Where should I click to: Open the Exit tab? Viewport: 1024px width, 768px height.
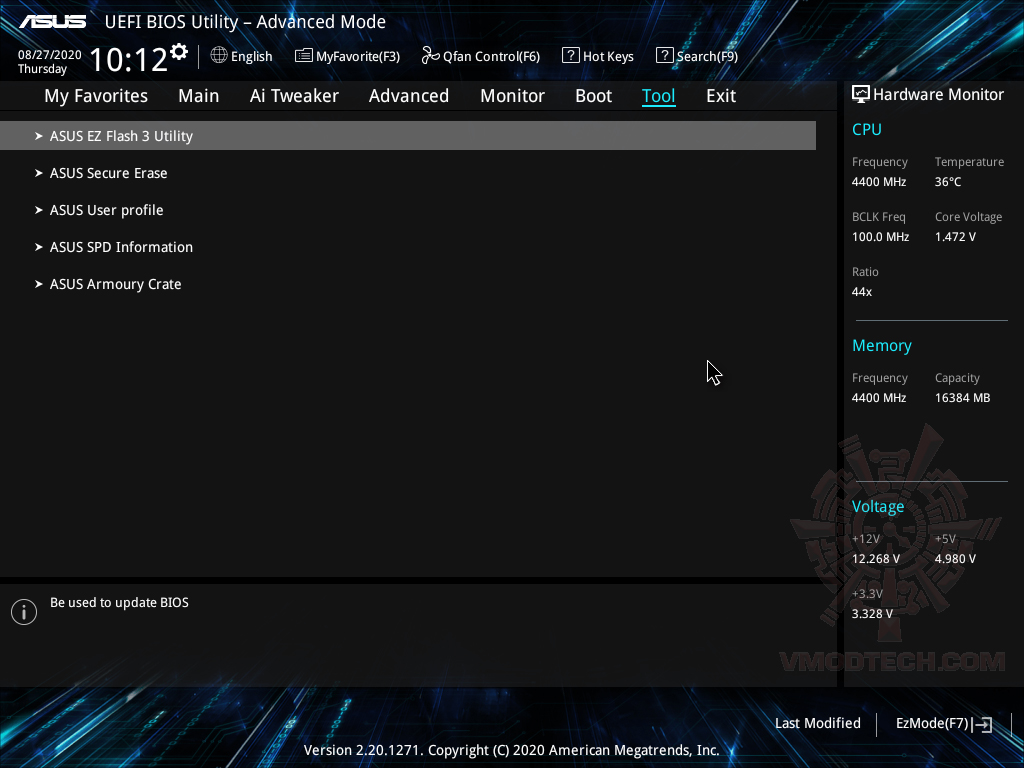[x=721, y=96]
